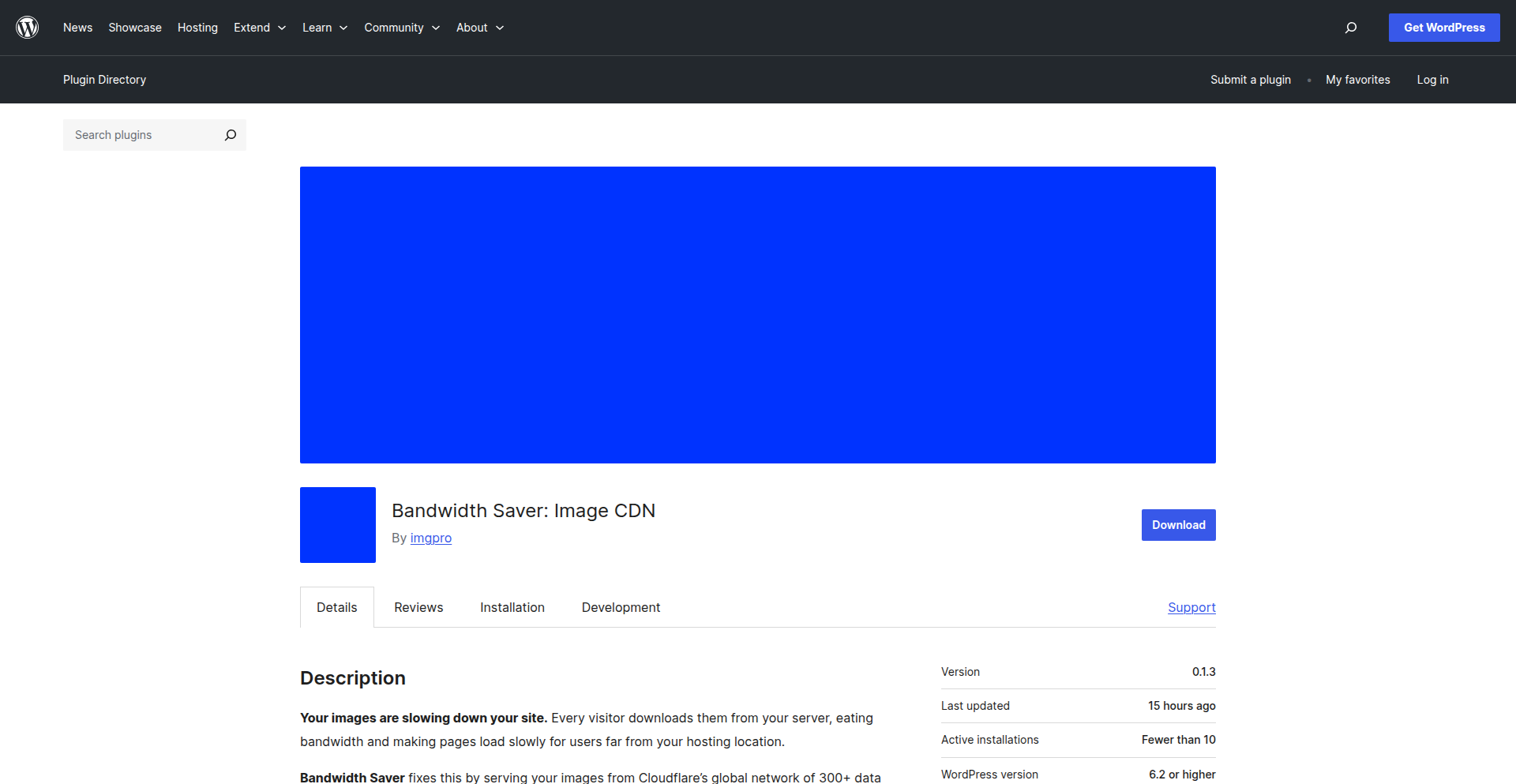Screen dimensions: 1516x784
Task: Open My favorites
Action: [1357, 79]
